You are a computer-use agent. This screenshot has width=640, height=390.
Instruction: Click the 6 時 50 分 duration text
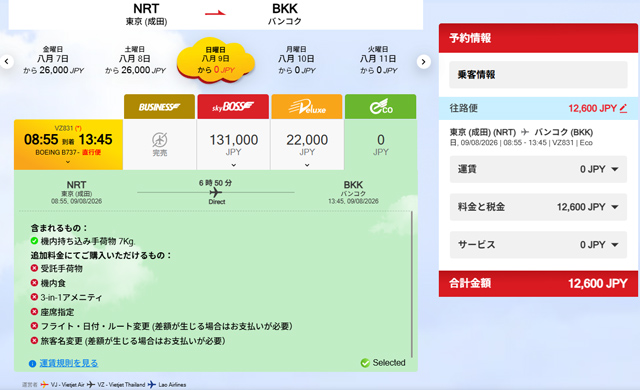pyautogui.click(x=216, y=183)
